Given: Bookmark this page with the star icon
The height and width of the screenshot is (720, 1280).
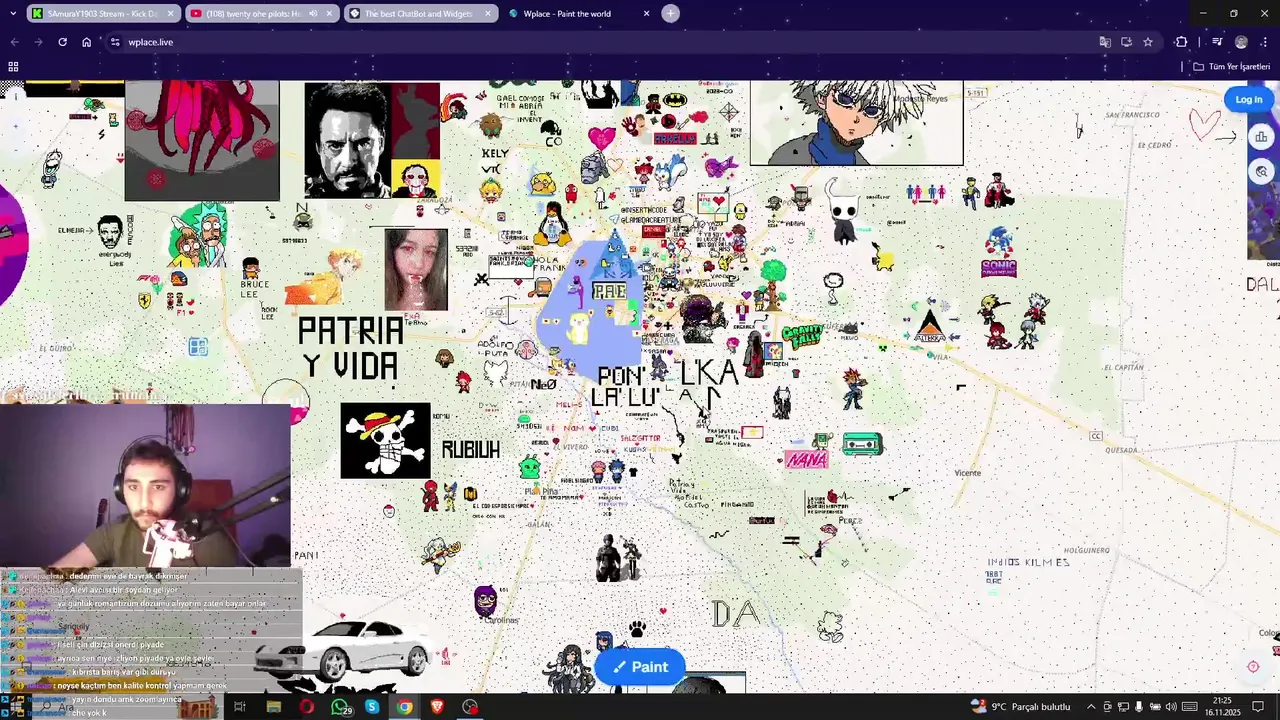Looking at the screenshot, I should pyautogui.click(x=1148, y=42).
